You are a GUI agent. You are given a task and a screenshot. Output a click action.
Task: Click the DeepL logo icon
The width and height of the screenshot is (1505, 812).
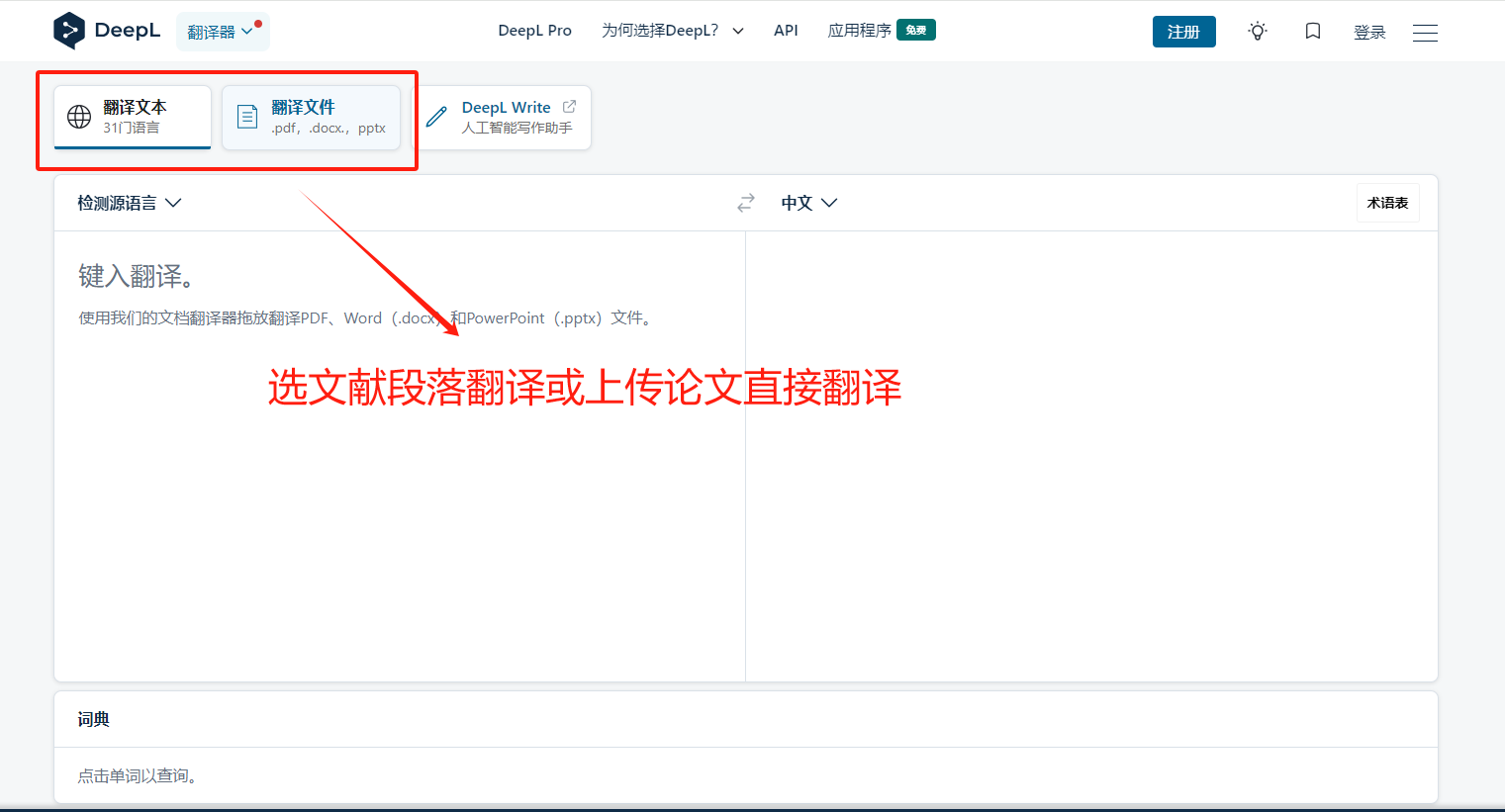pos(69,31)
